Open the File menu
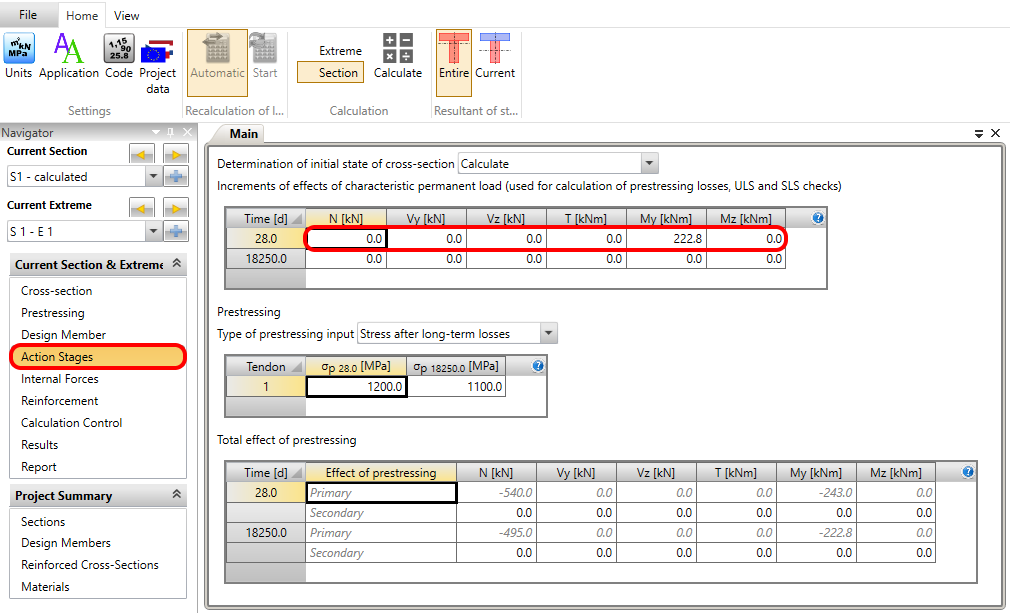The width and height of the screenshot is (1010, 613). point(28,15)
